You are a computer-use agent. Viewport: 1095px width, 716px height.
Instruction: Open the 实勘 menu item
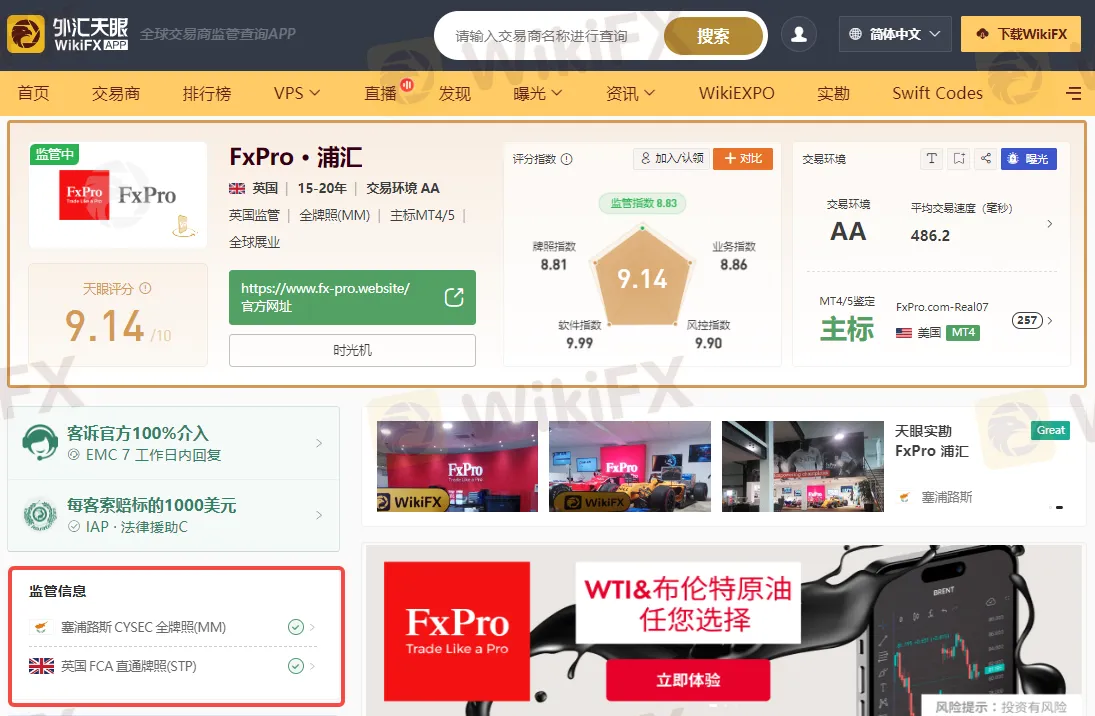coord(833,93)
